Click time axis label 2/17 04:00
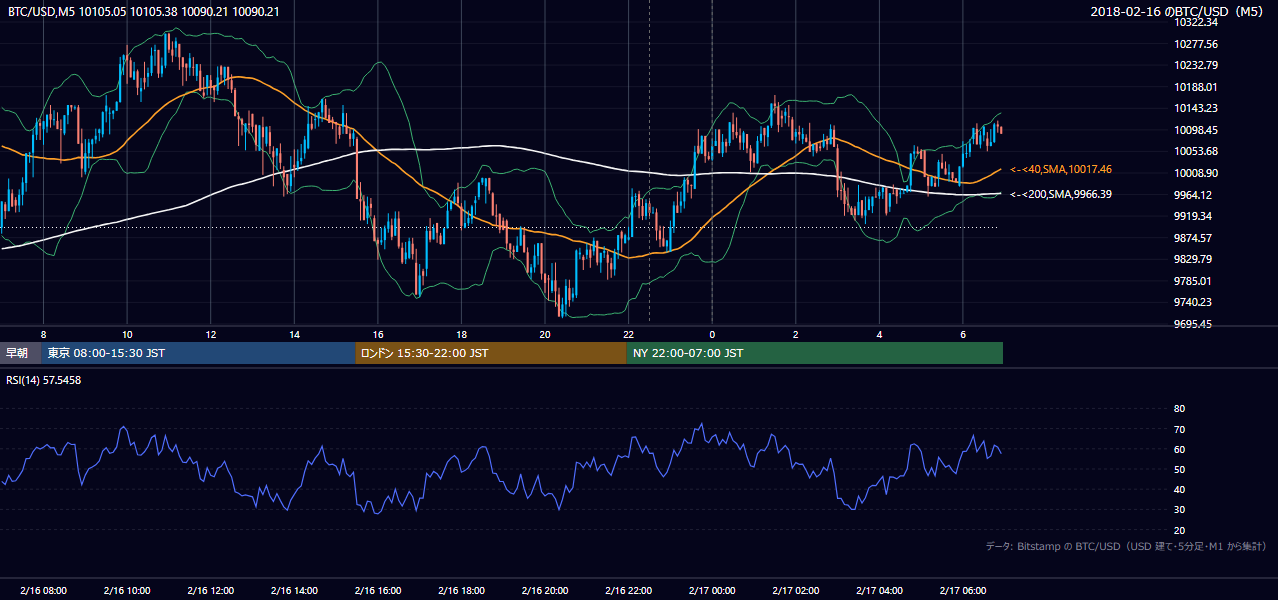Viewport: 1278px width, 600px height. 879,591
